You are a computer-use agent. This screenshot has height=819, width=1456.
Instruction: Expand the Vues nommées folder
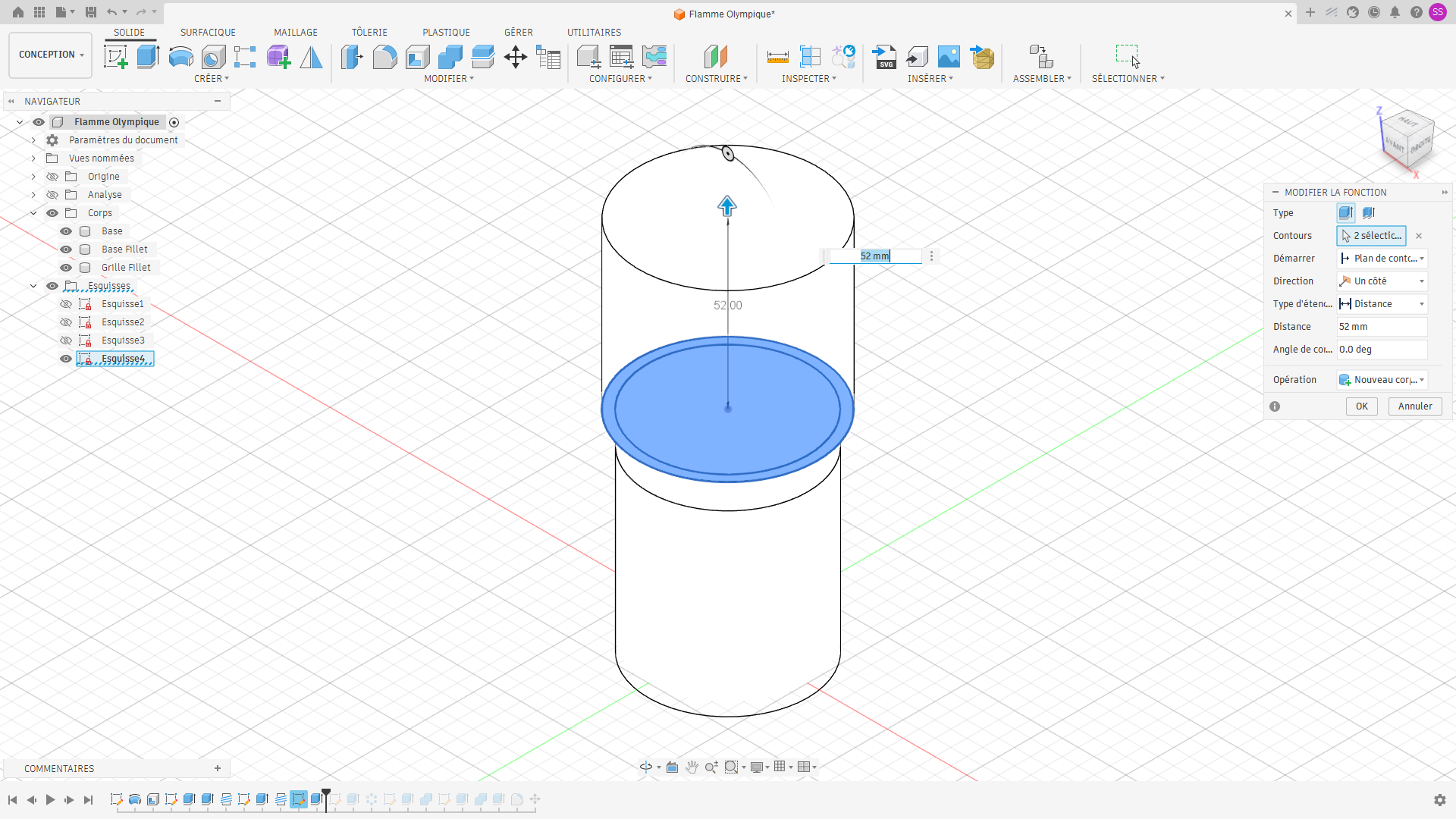pyautogui.click(x=33, y=158)
